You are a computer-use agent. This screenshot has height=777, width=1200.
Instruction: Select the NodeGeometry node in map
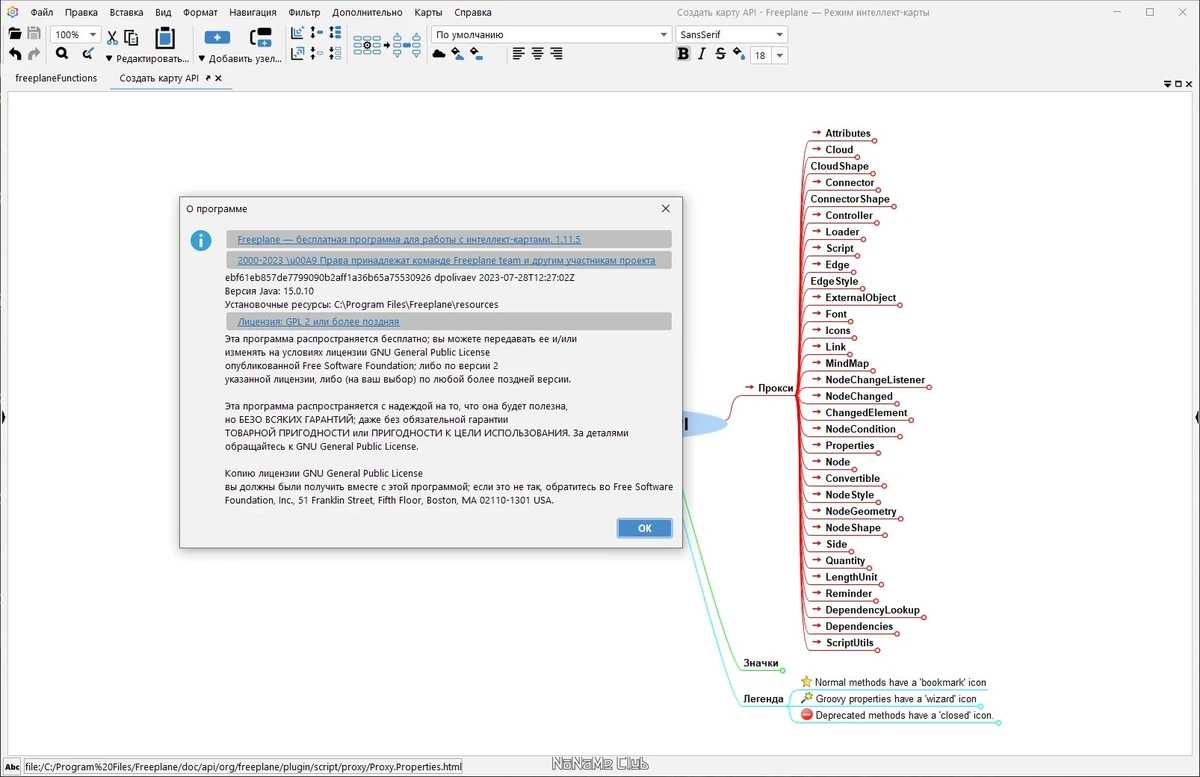[x=860, y=511]
